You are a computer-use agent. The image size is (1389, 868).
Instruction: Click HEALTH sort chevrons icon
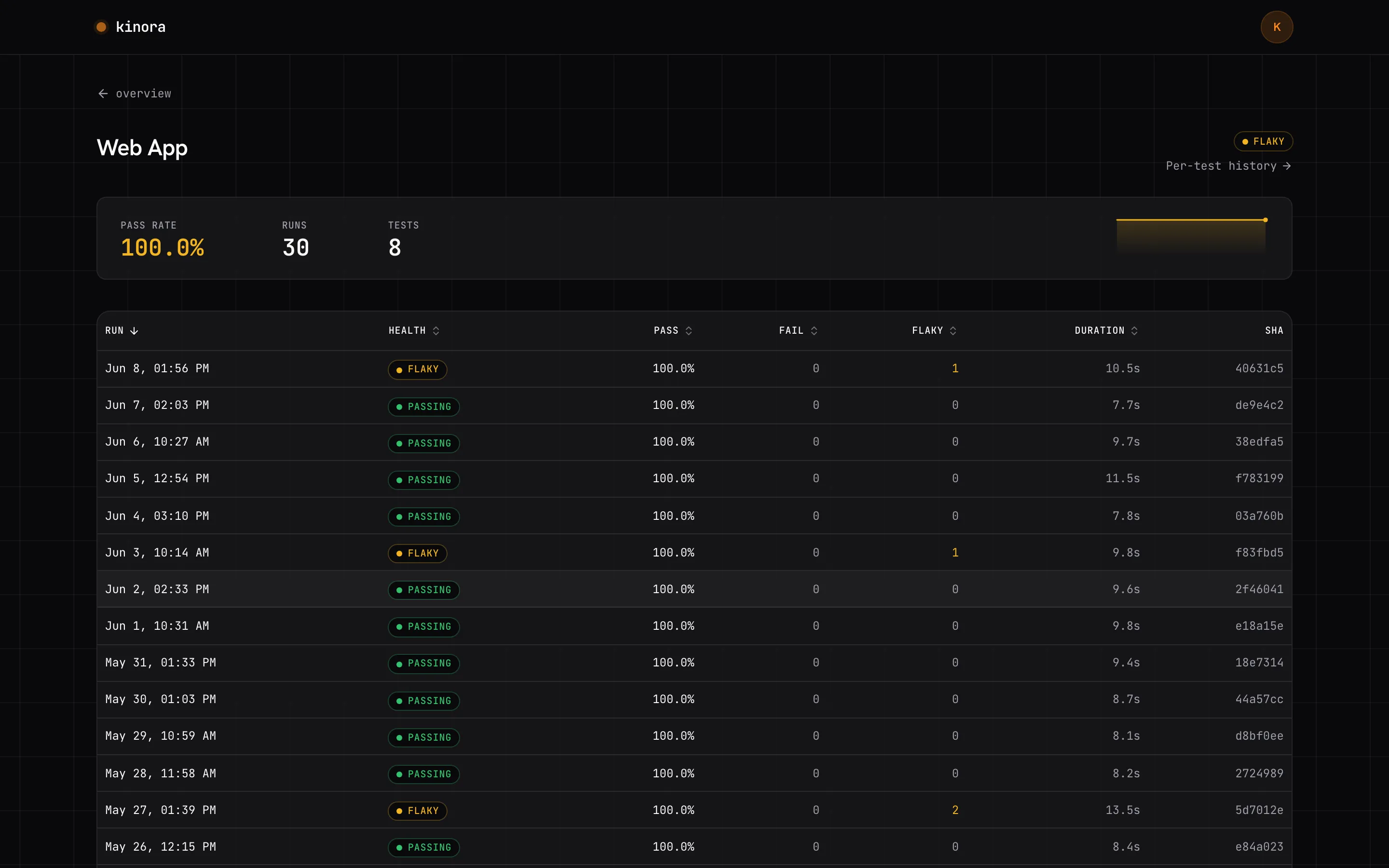tap(436, 331)
